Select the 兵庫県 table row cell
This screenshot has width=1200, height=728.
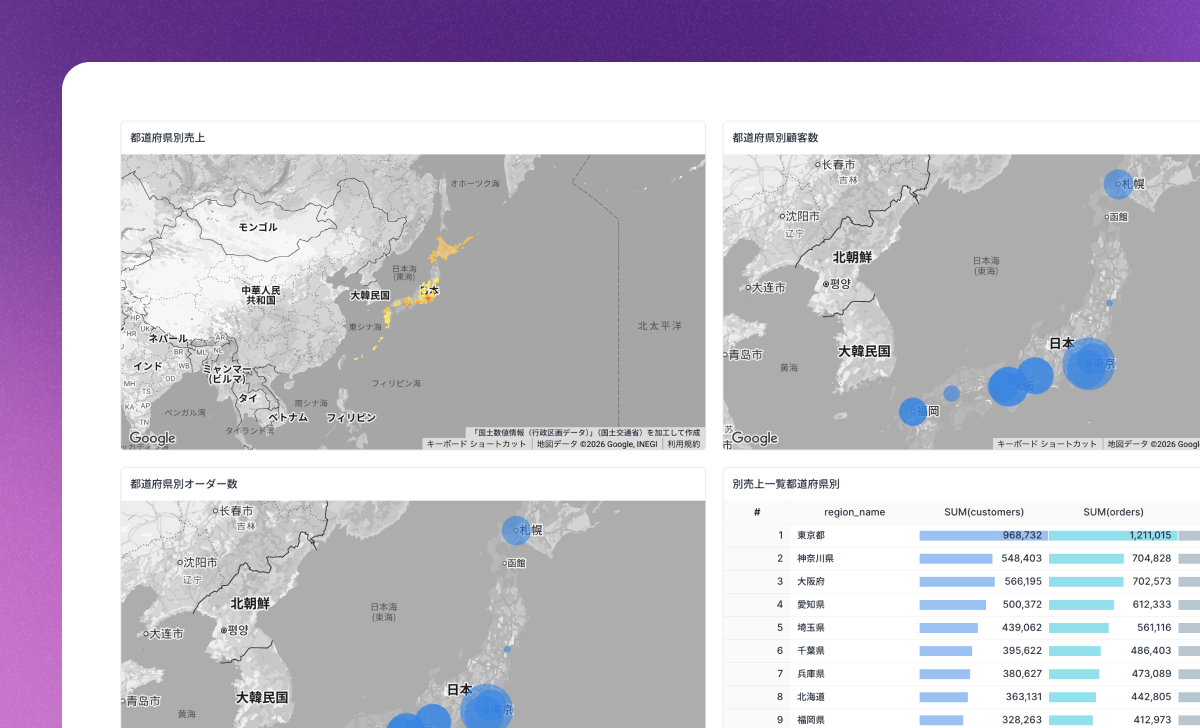coord(811,673)
